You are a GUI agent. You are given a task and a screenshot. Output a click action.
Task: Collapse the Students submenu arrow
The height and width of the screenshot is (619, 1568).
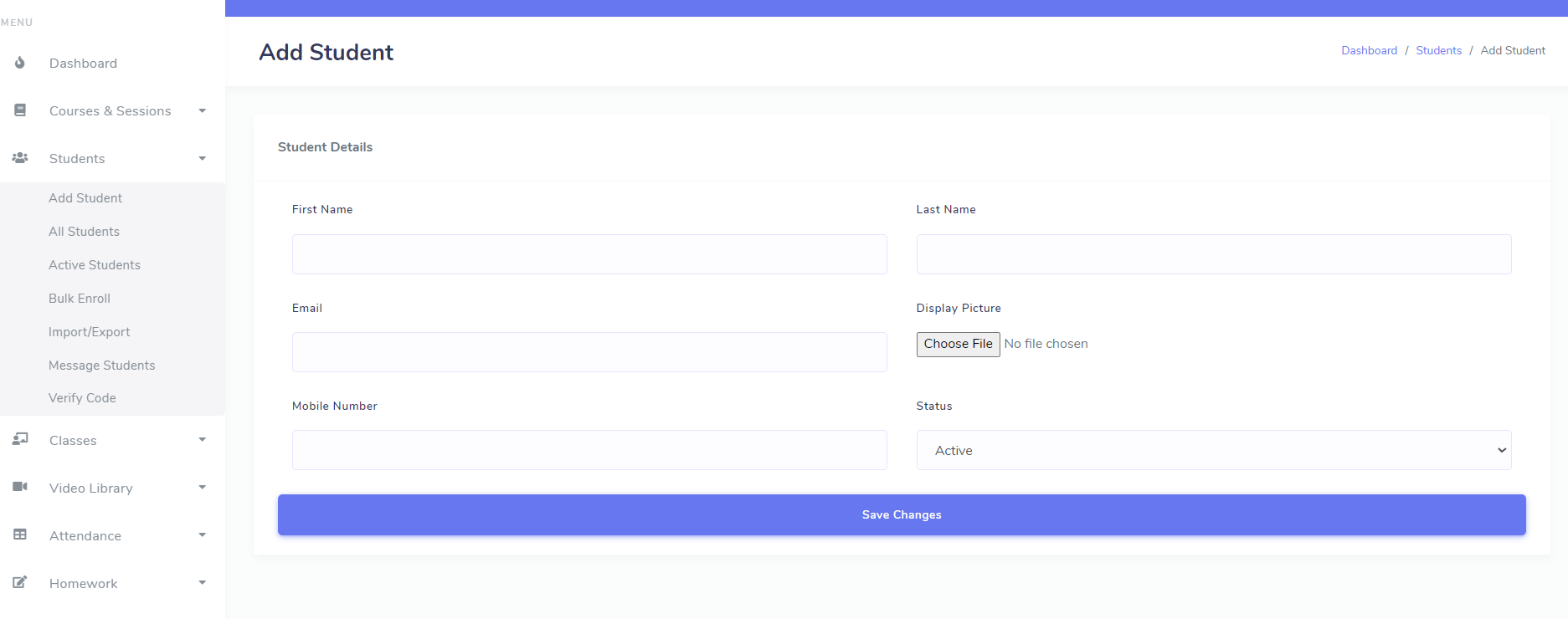[x=202, y=159]
